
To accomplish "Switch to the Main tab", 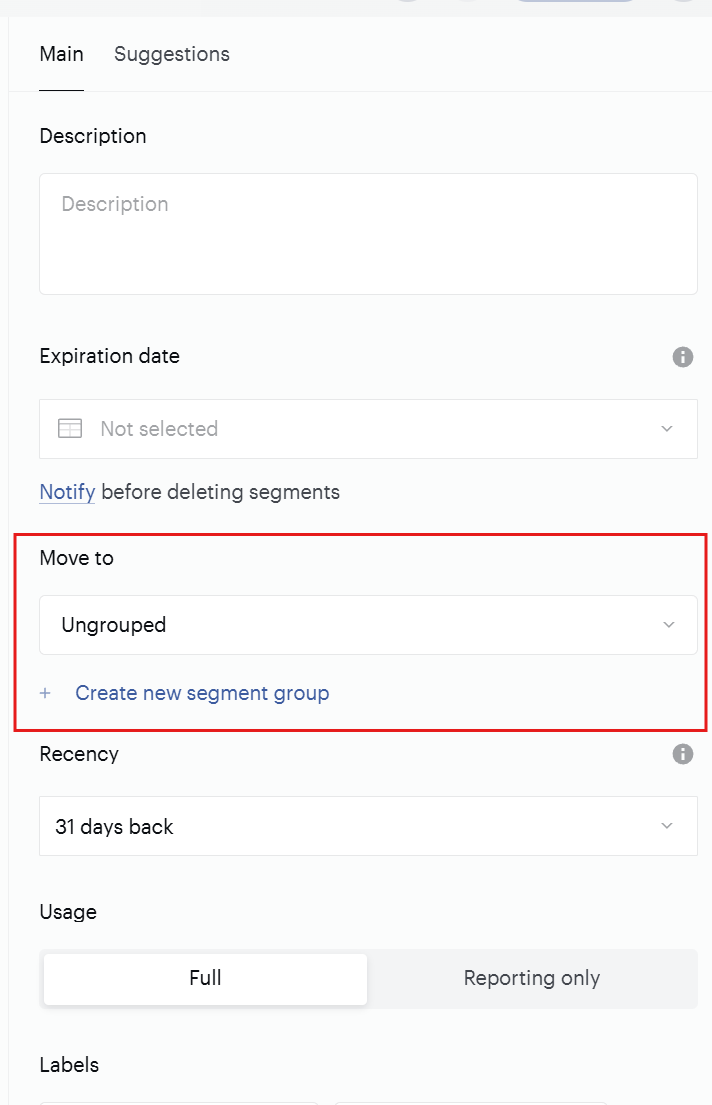I will tap(61, 54).
